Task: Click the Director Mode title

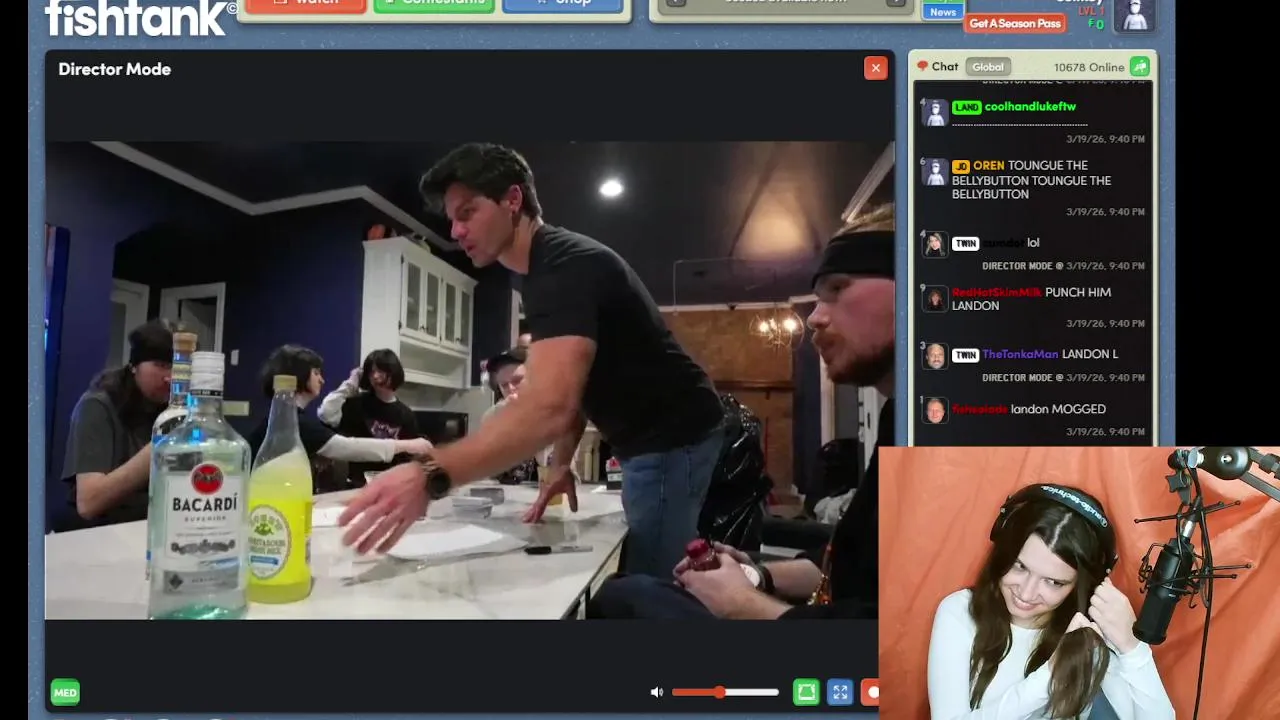Action: [114, 69]
